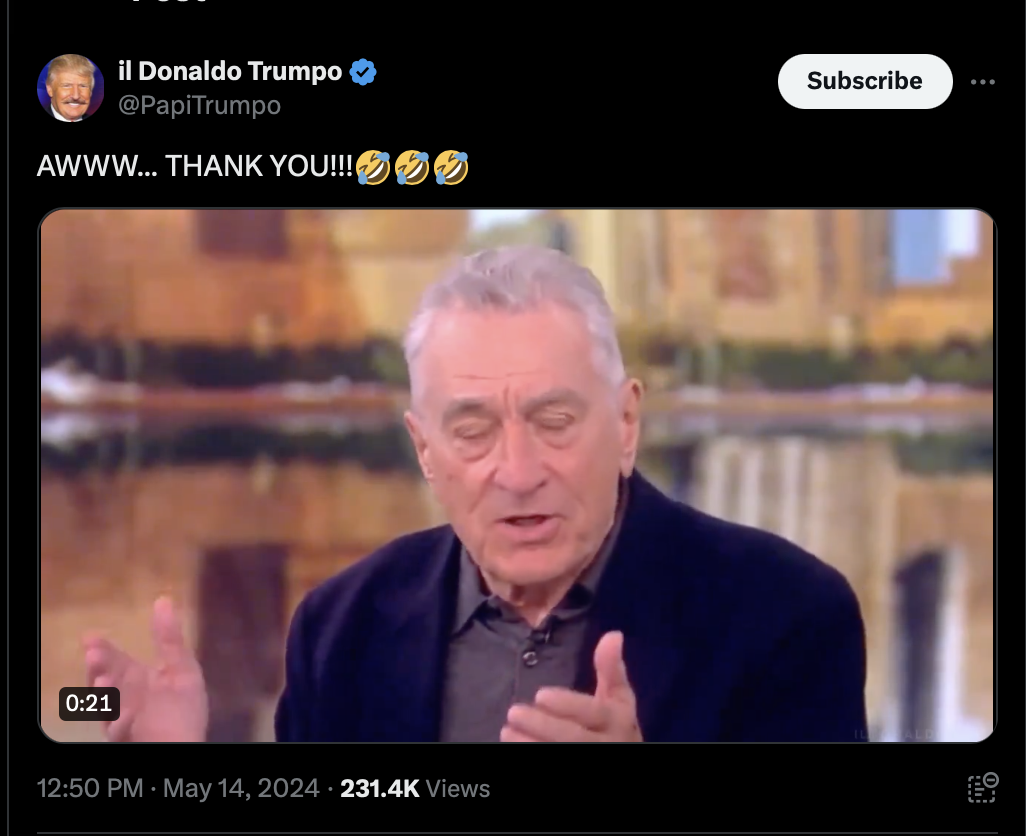Click the middle laughing emoji in post
Image resolution: width=1026 pixels, height=836 pixels.
412,167
